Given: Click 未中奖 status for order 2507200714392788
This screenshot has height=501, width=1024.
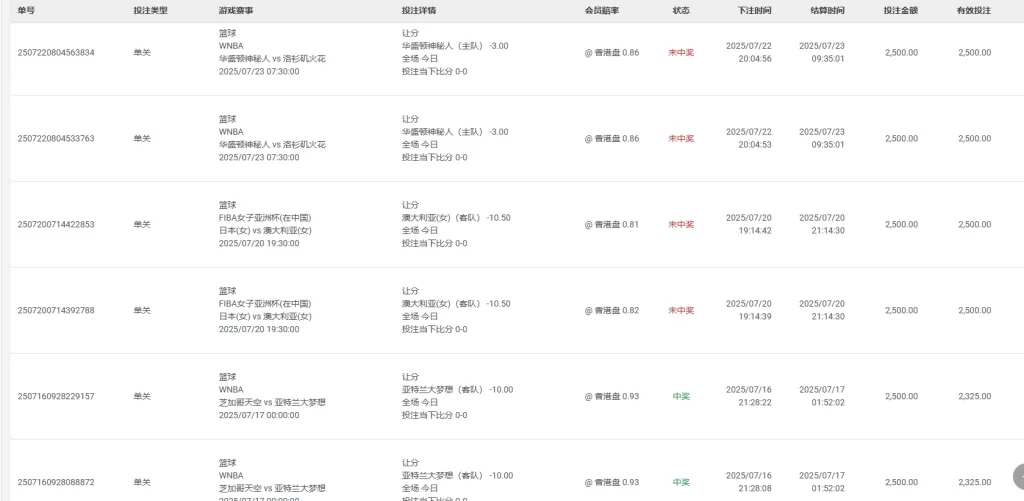Looking at the screenshot, I should 681,310.
